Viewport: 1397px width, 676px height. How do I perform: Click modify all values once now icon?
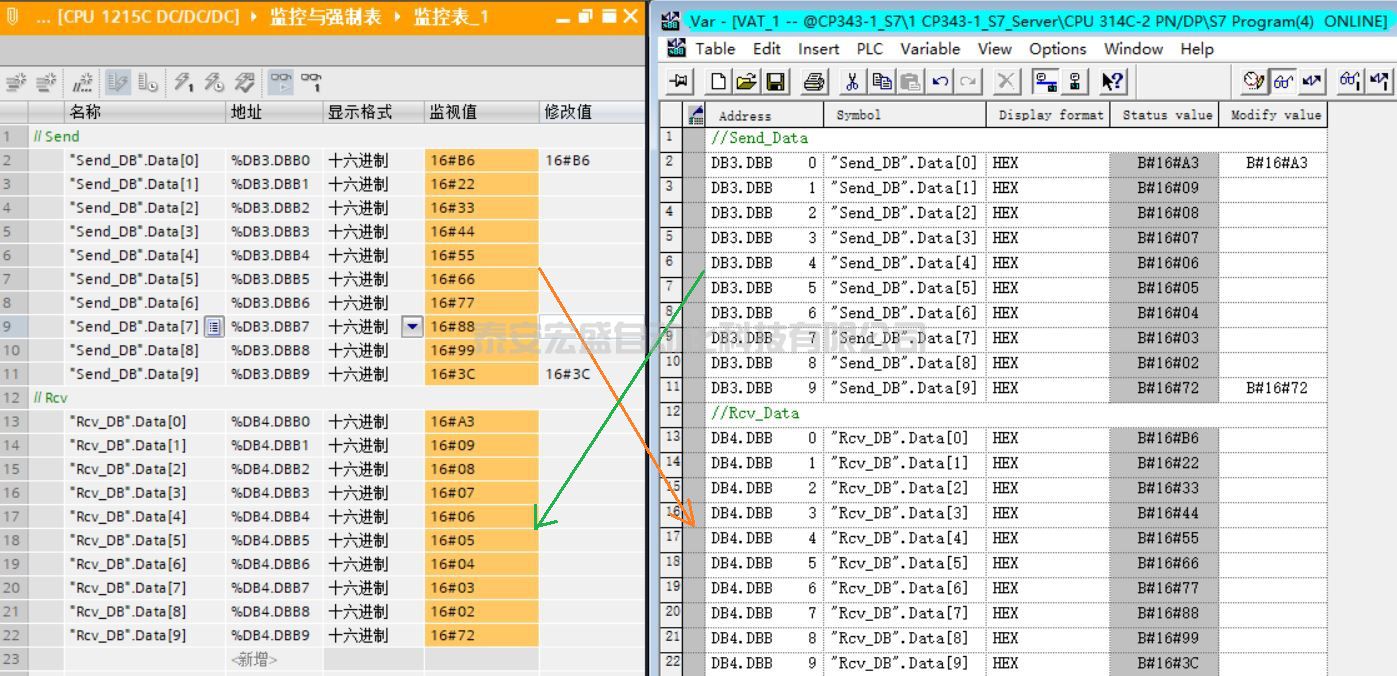pos(182,83)
